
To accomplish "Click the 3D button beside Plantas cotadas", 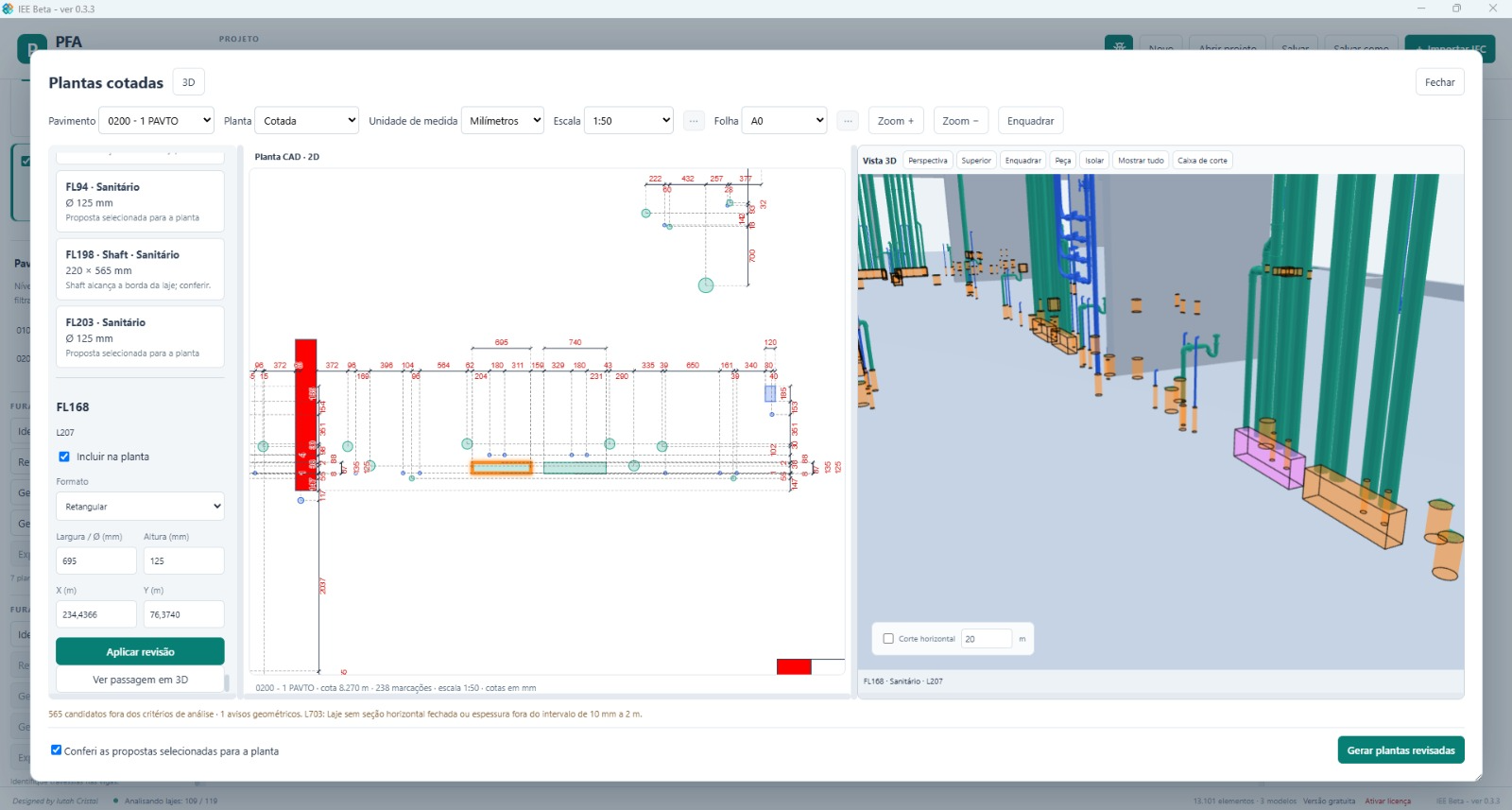I will pos(189,82).
